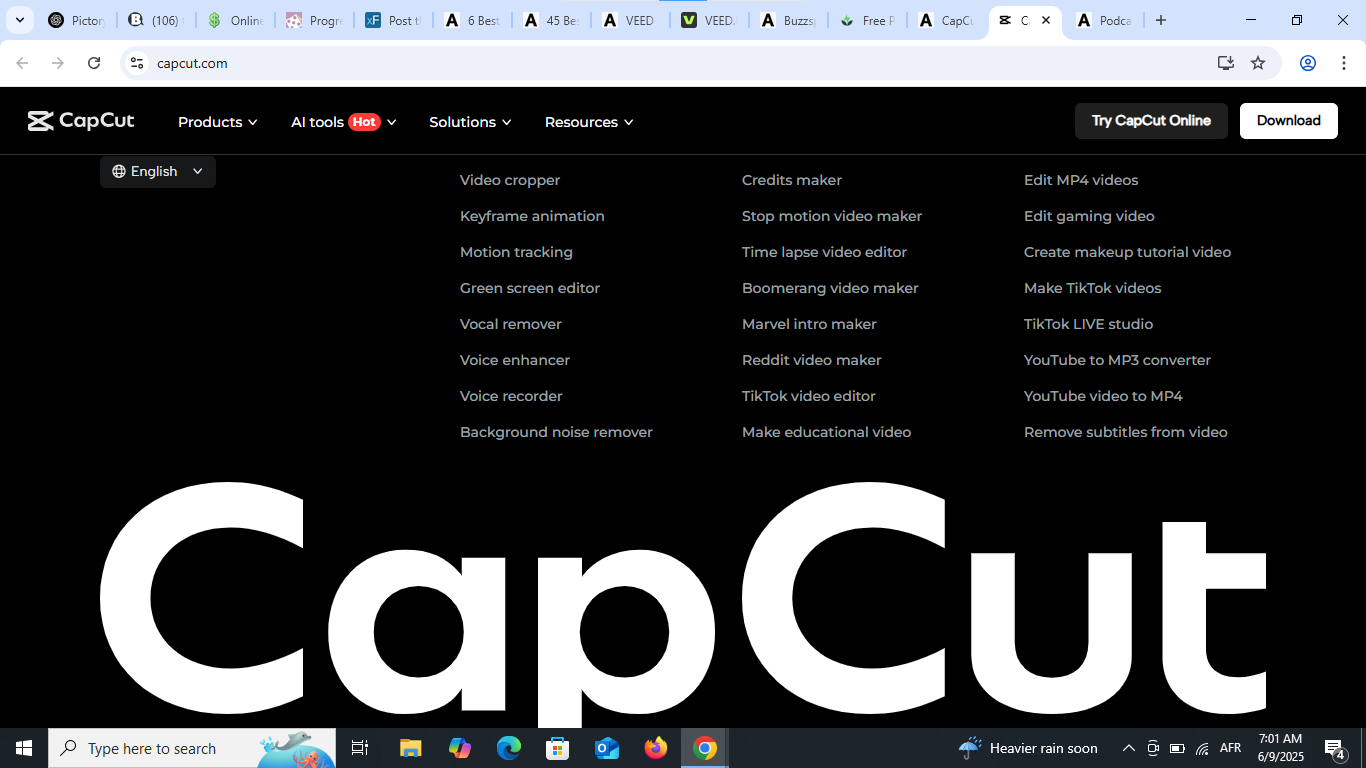
Task: Open Time lapse video editor link
Action: [x=825, y=252]
